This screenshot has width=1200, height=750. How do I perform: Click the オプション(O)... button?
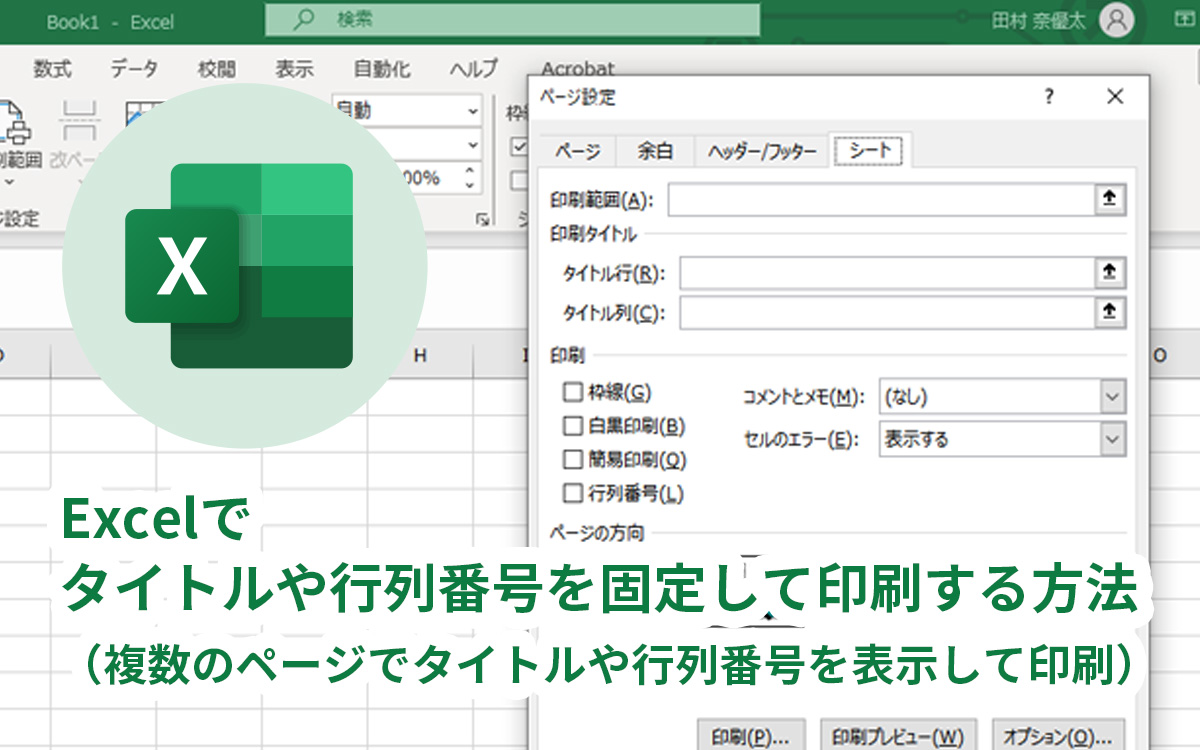(x=1059, y=736)
